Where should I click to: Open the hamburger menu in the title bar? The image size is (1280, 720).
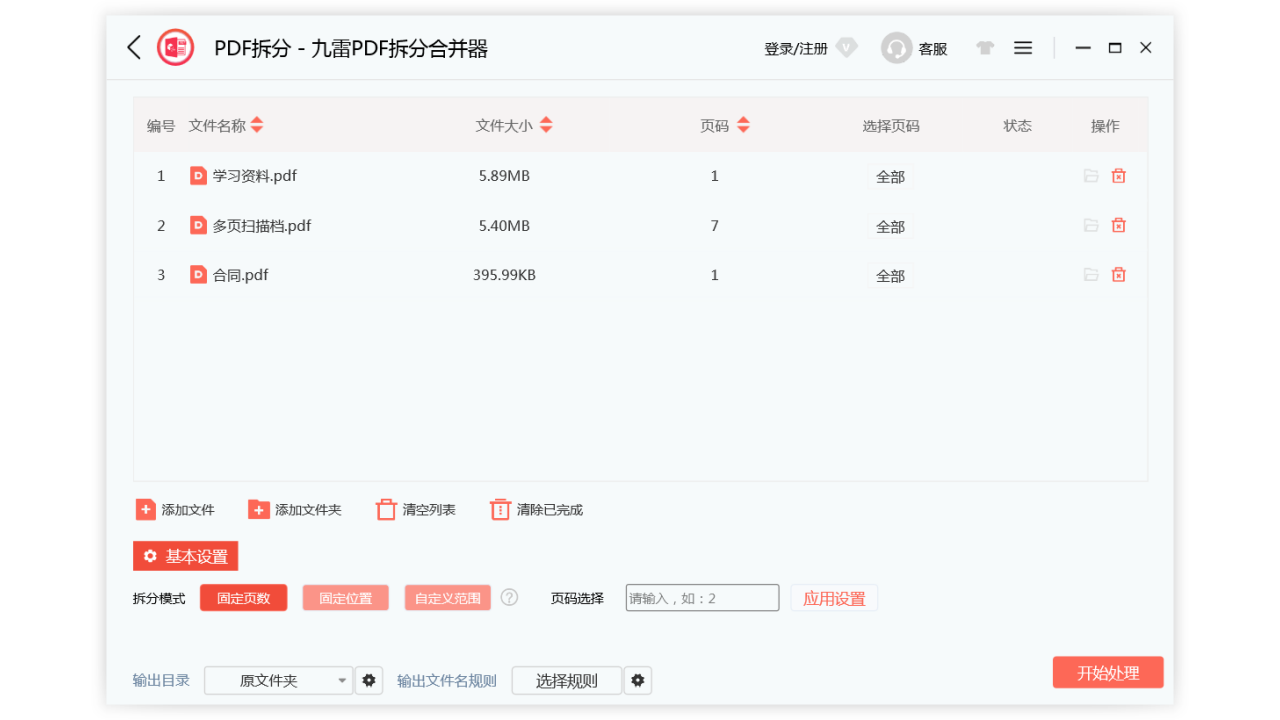coord(1022,47)
